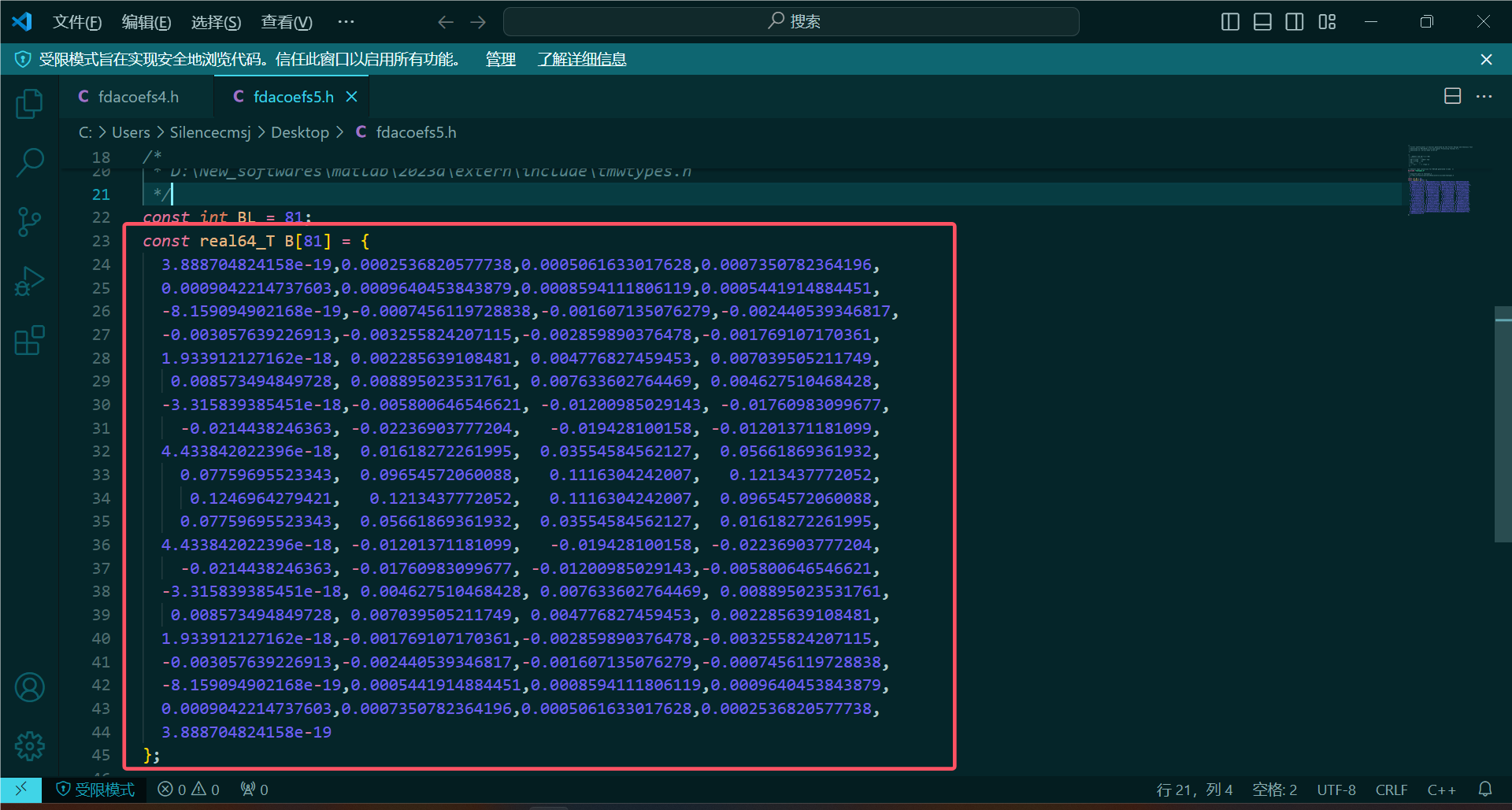
Task: Split the editor using the split icon
Action: pyautogui.click(x=1453, y=96)
